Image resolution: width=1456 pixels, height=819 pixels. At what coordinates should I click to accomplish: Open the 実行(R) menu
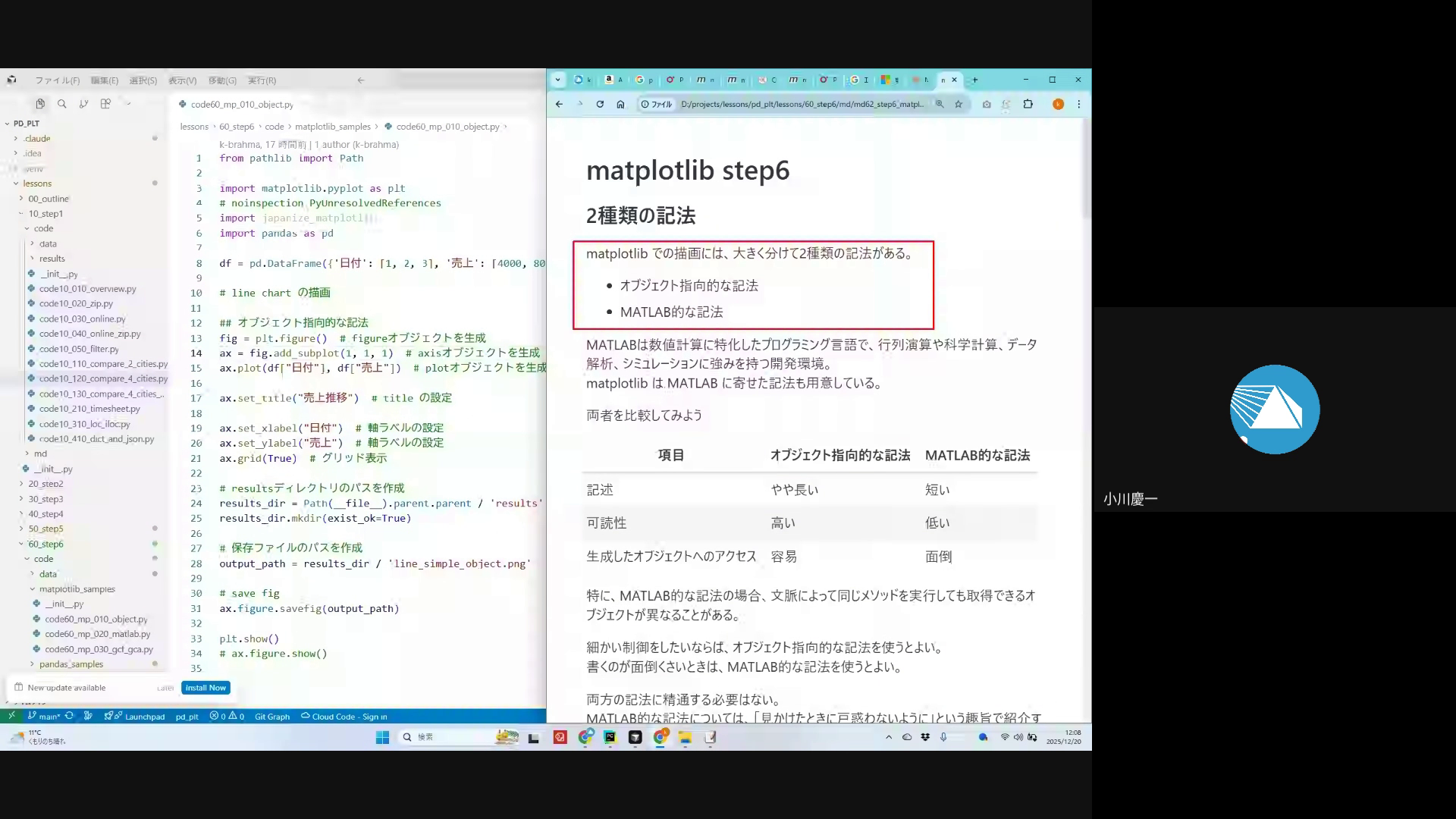[262, 80]
